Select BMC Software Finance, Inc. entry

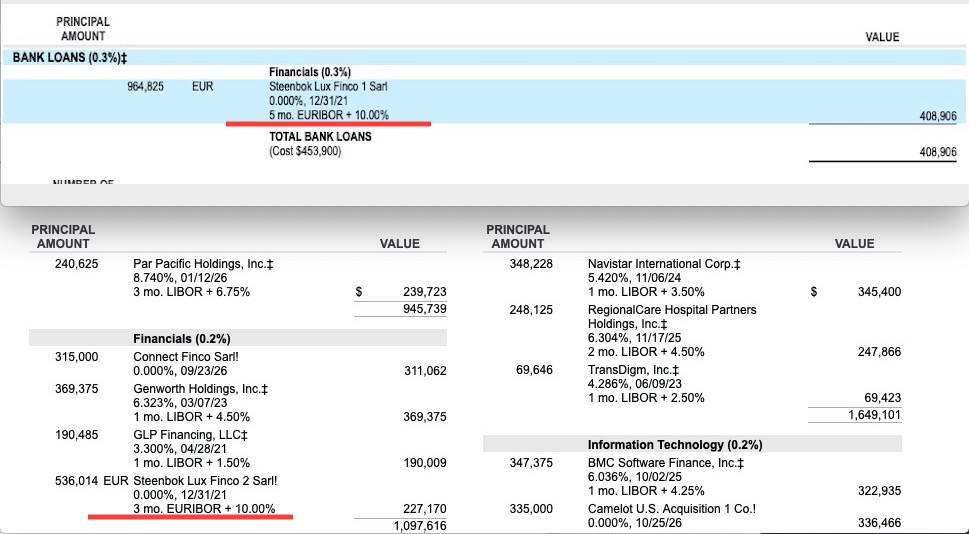(x=666, y=462)
